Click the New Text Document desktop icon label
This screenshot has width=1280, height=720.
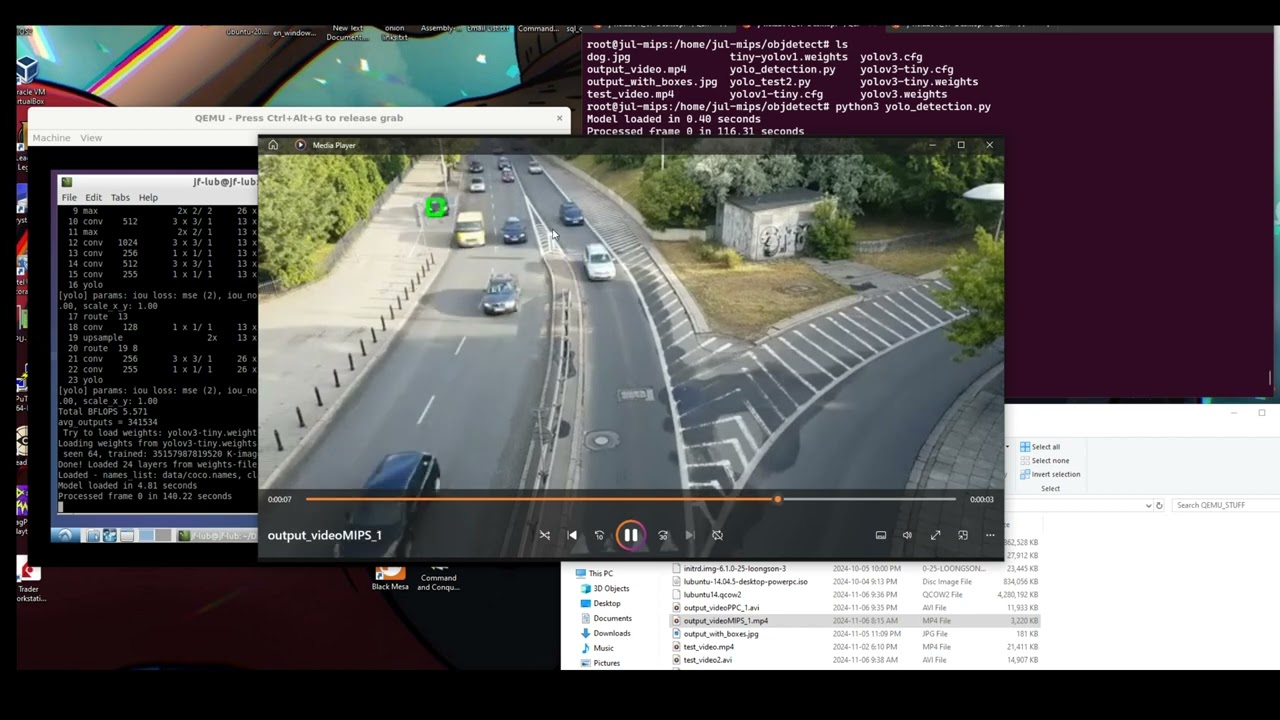pyautogui.click(x=348, y=33)
